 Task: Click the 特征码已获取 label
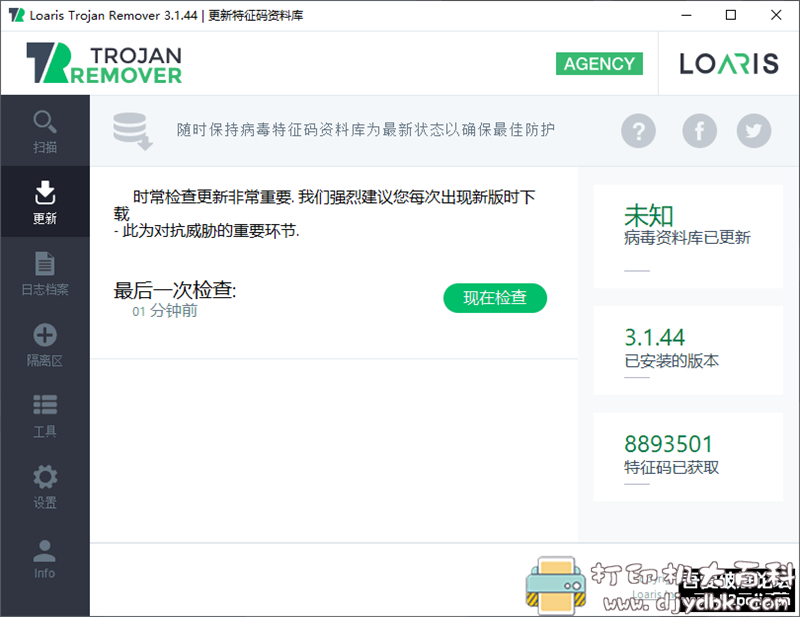click(x=671, y=467)
